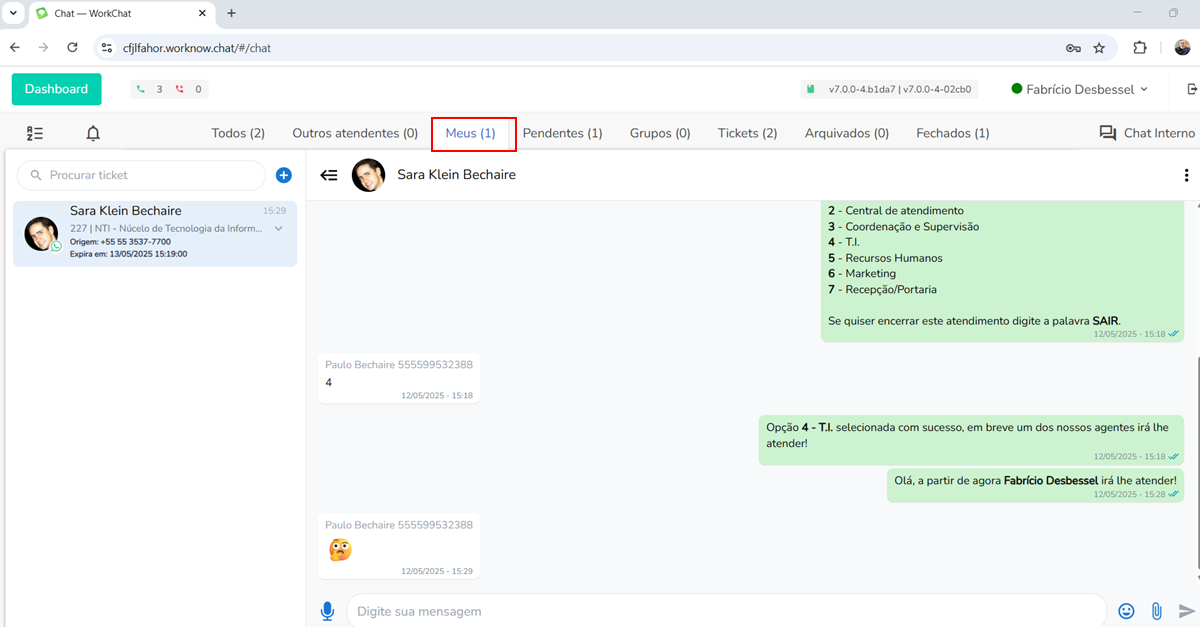This screenshot has width=1200, height=627.
Task: Switch to the Pendentes (1) tab
Action: coord(562,133)
